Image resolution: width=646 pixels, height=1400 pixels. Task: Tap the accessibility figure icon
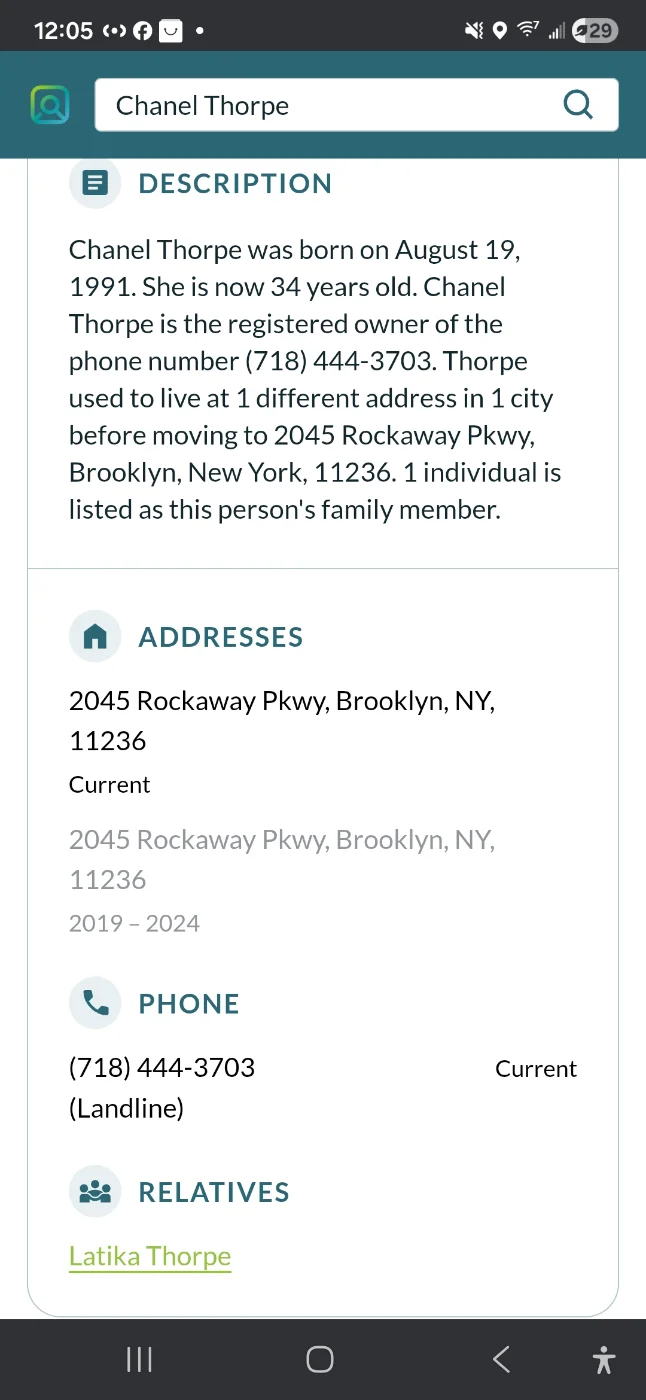pos(603,1359)
